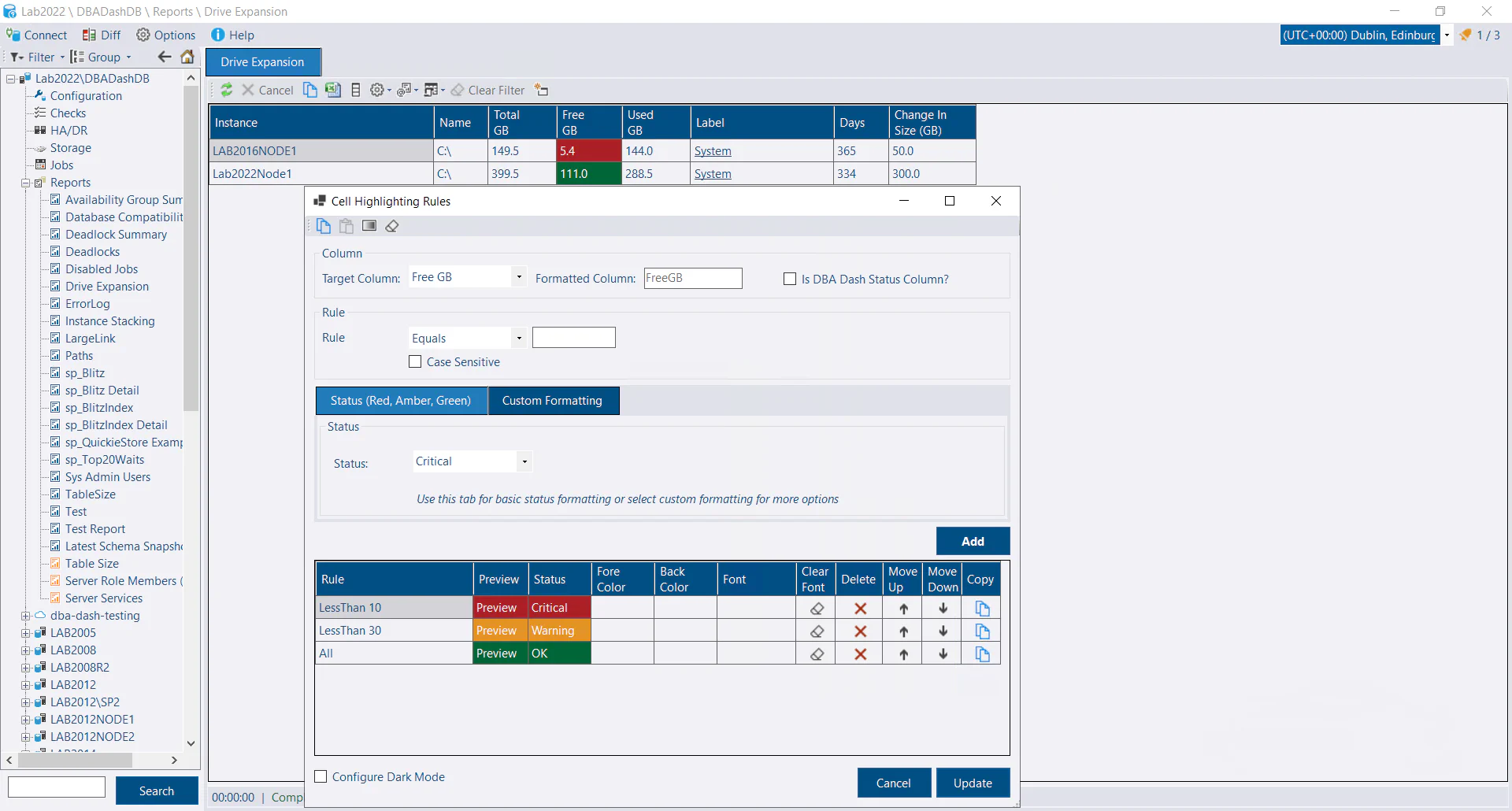This screenshot has height=811, width=1512.
Task: Click the paste rules icon in dialog toolbar
Action: [346, 226]
